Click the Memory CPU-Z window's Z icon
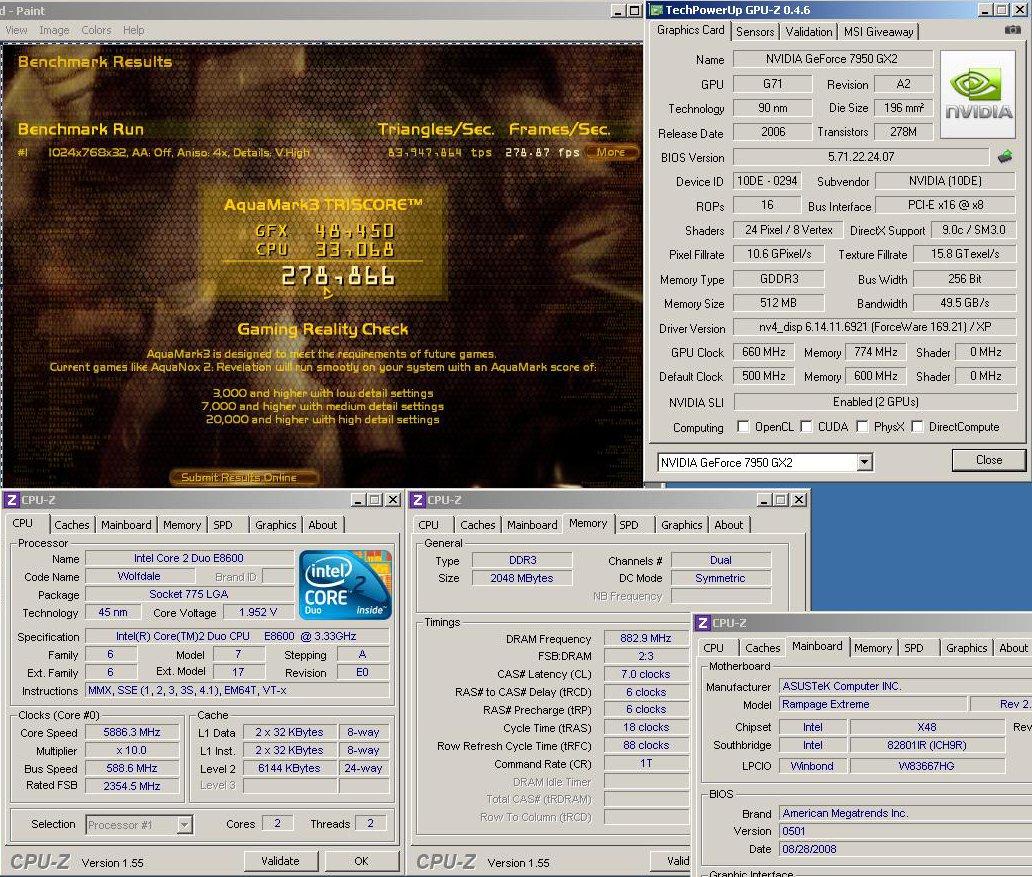Screen dimensions: 1032x877 [417, 500]
